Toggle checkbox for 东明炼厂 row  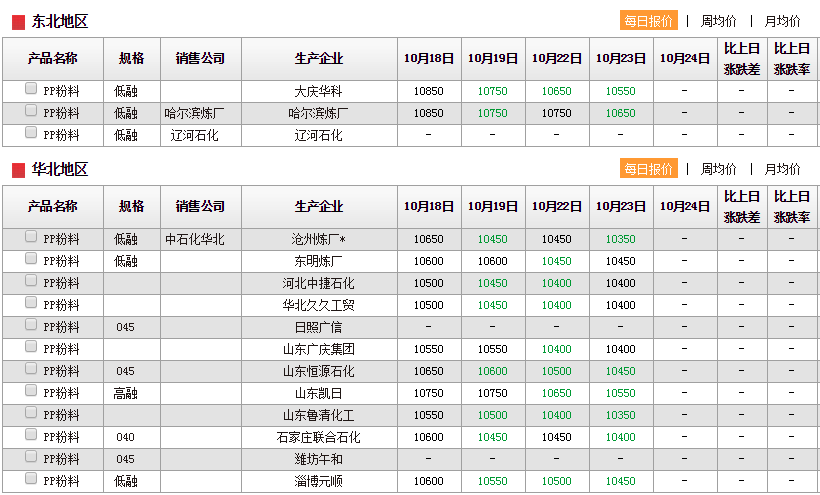point(31,258)
